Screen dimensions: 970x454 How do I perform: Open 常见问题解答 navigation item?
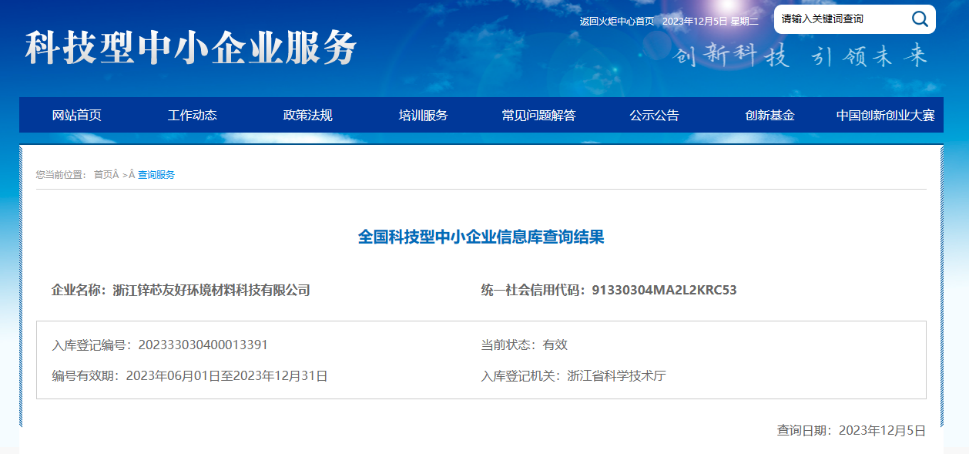point(539,115)
